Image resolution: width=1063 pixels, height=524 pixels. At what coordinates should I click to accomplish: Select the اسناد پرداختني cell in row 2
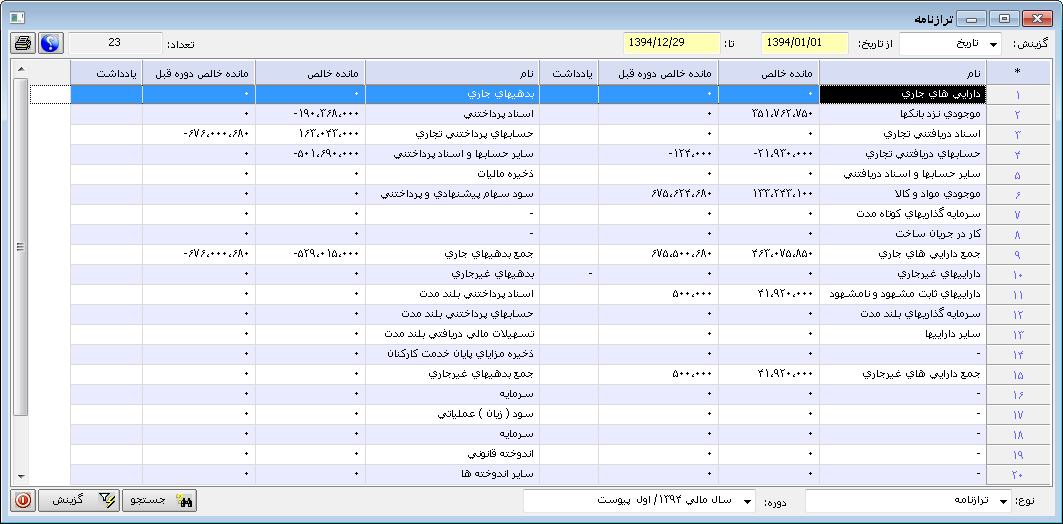(x=453, y=115)
